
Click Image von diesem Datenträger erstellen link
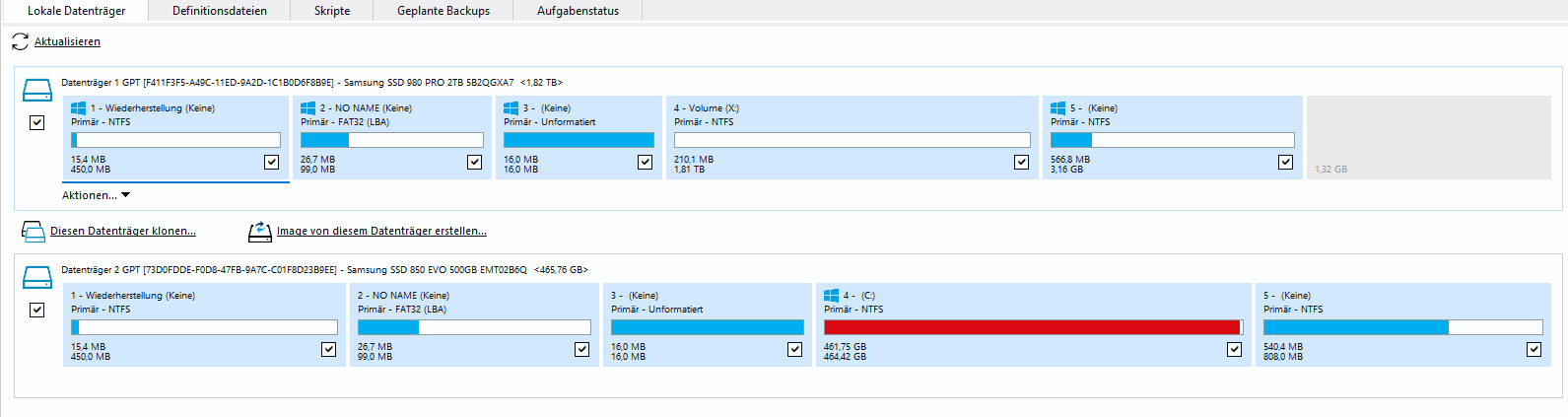coord(381,231)
